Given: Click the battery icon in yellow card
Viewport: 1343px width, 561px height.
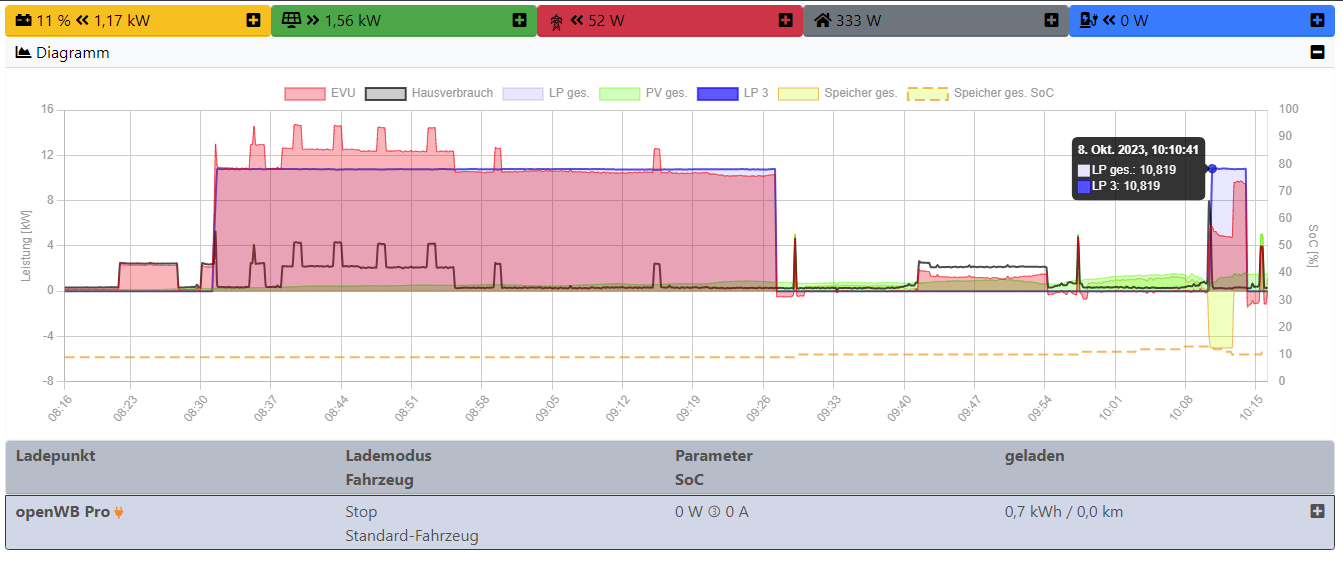Looking at the screenshot, I should click(23, 20).
